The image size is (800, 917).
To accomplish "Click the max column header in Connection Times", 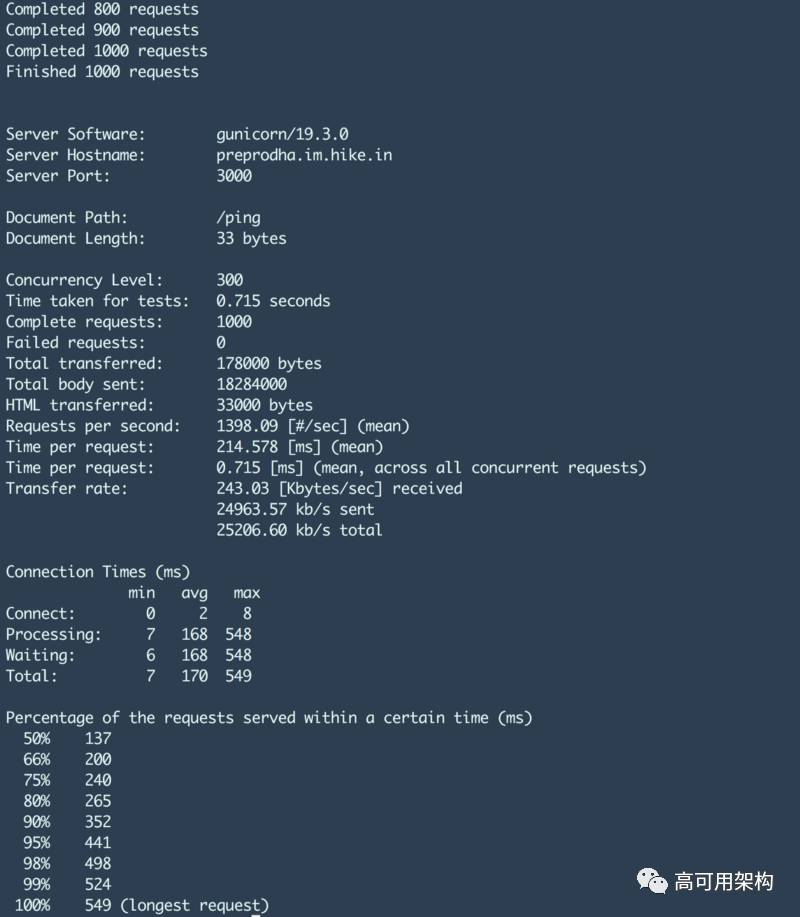I will pyautogui.click(x=247, y=593).
